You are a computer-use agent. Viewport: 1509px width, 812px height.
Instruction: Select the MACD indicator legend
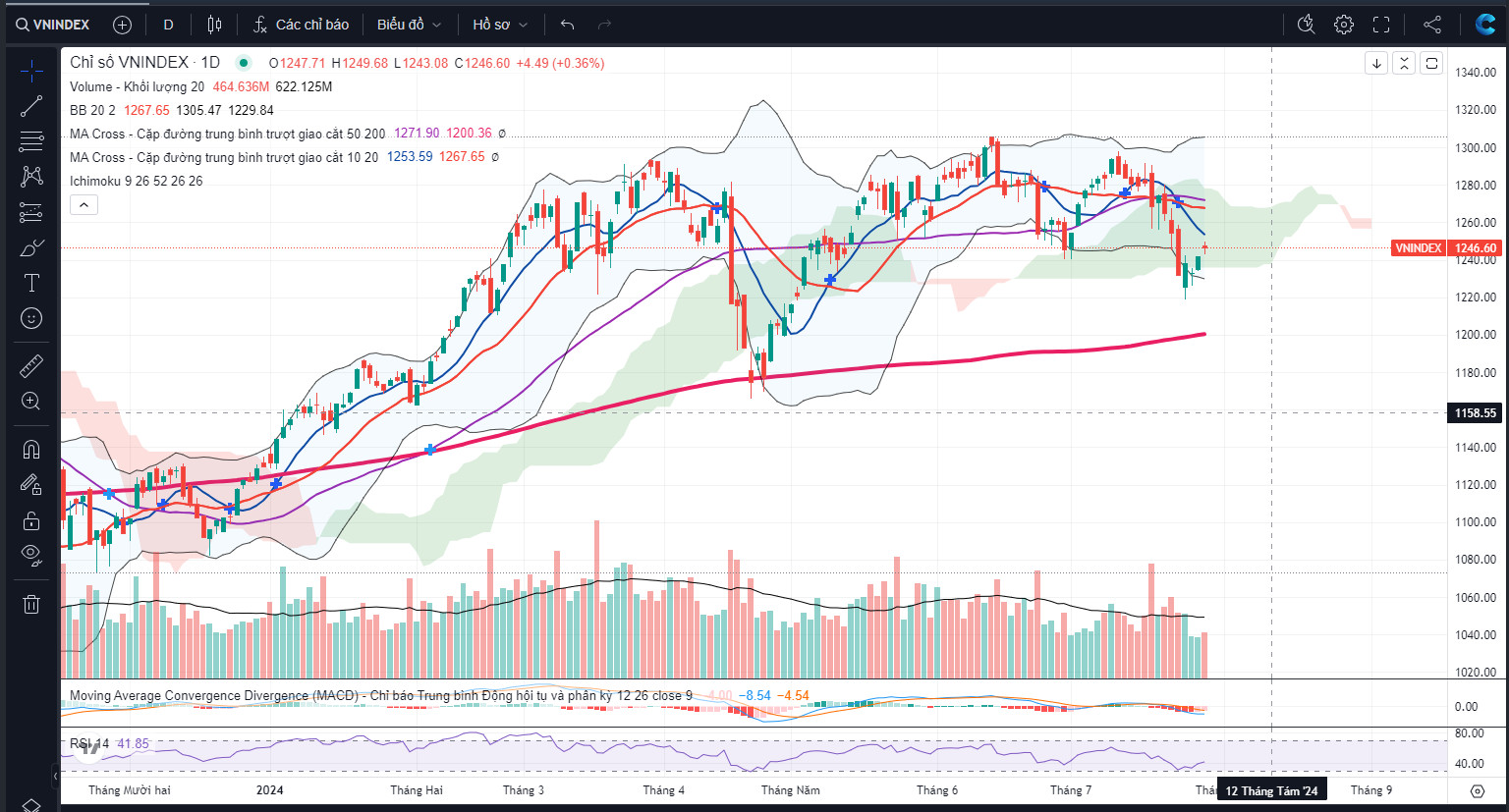coord(380,695)
